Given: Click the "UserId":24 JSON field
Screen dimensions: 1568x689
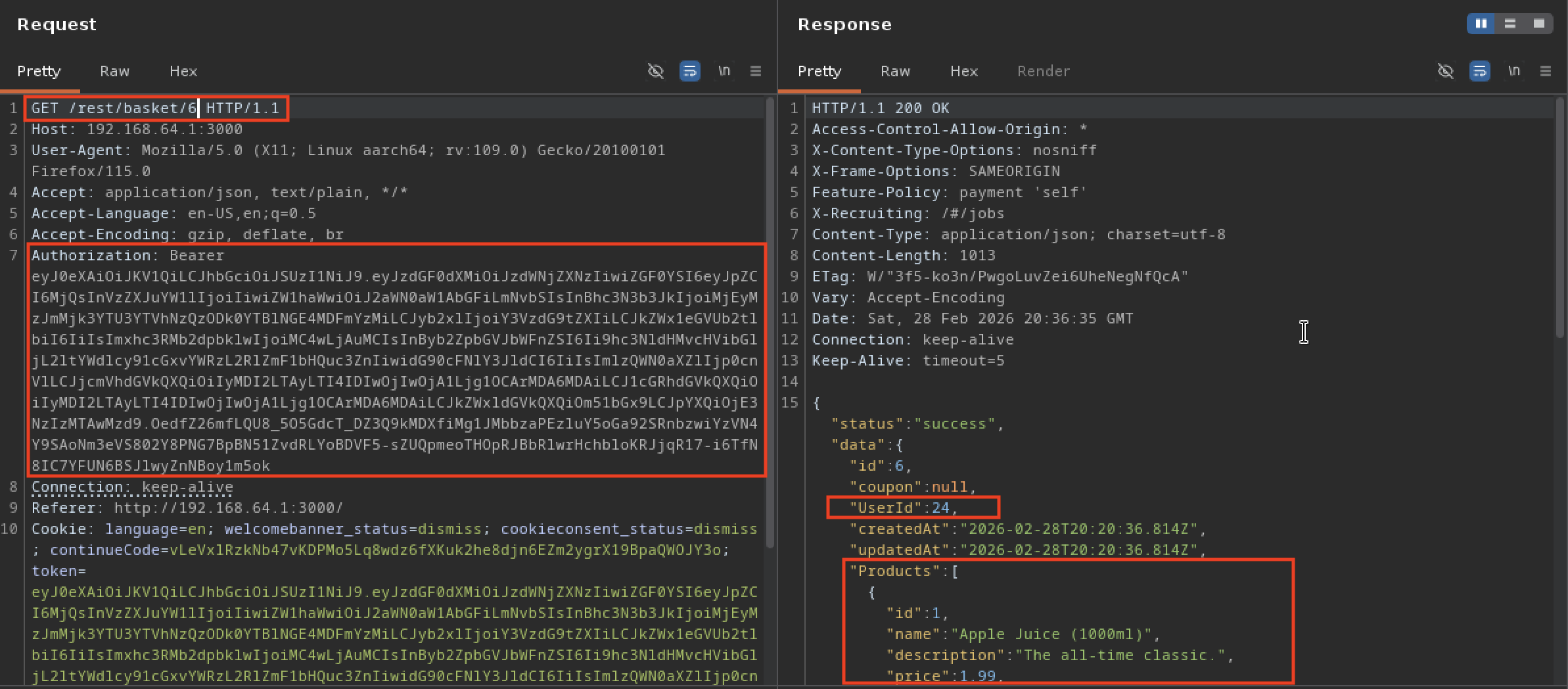Looking at the screenshot, I should coord(904,508).
